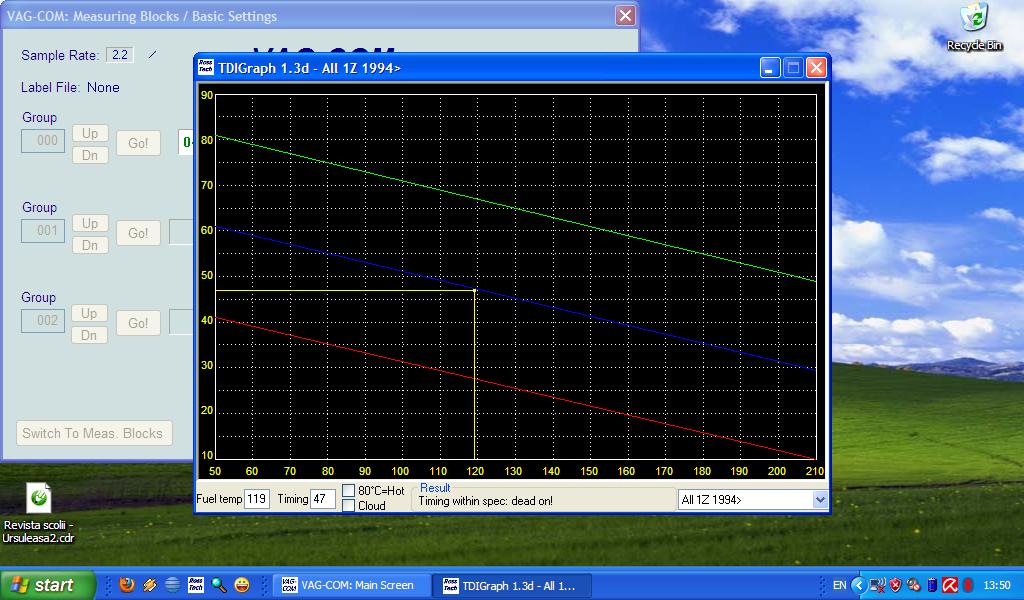The height and width of the screenshot is (600, 1024).
Task: Click Go! for Group 000
Action: point(138,143)
